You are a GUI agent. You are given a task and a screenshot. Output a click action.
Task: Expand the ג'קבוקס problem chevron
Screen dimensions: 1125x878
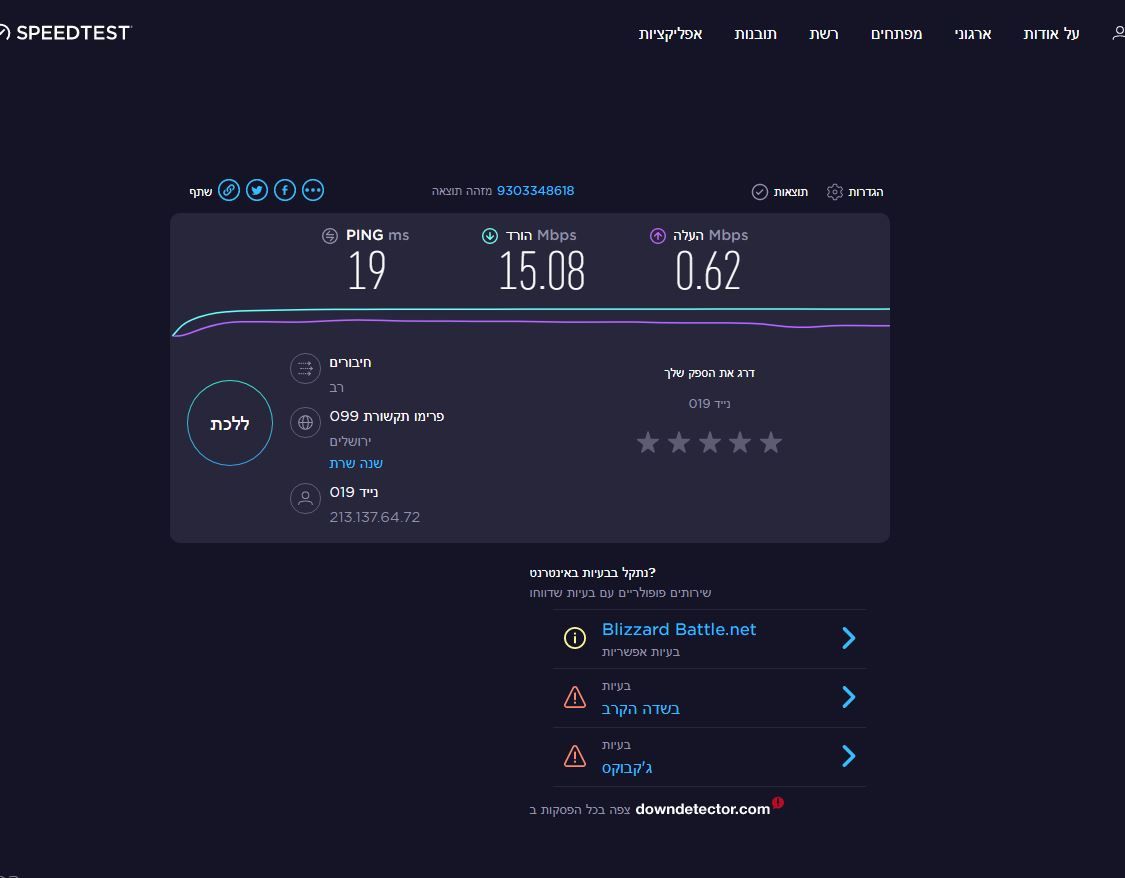[848, 756]
